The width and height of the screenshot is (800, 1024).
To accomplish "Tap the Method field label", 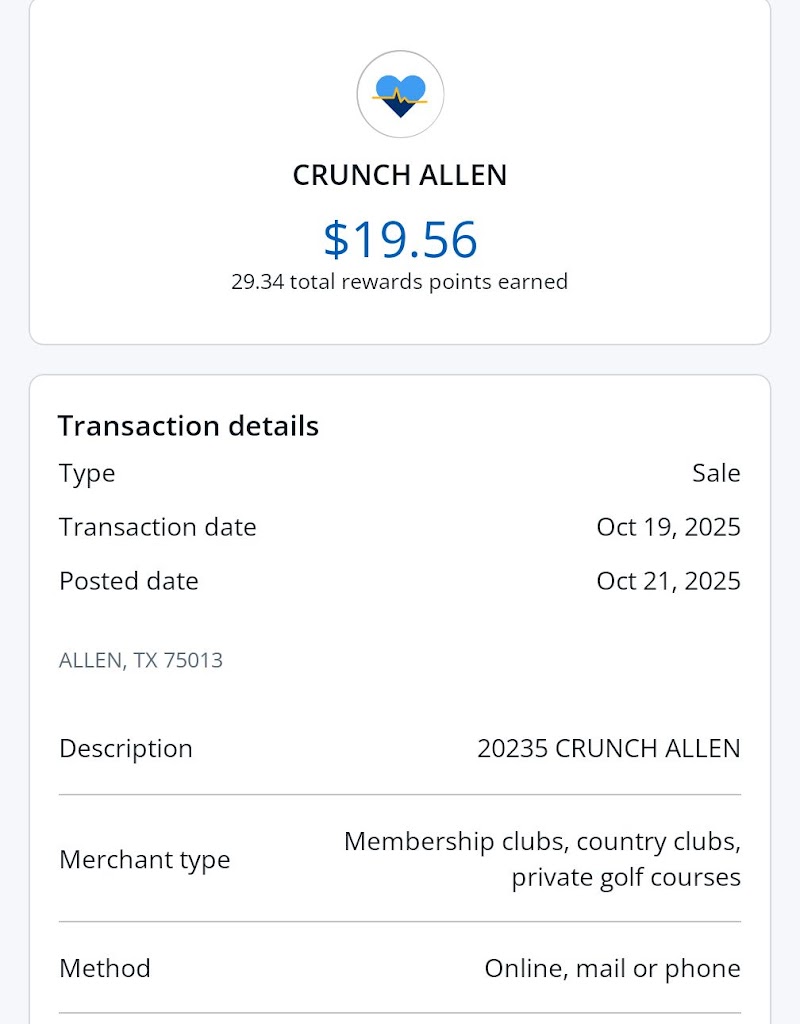I will pyautogui.click(x=105, y=968).
